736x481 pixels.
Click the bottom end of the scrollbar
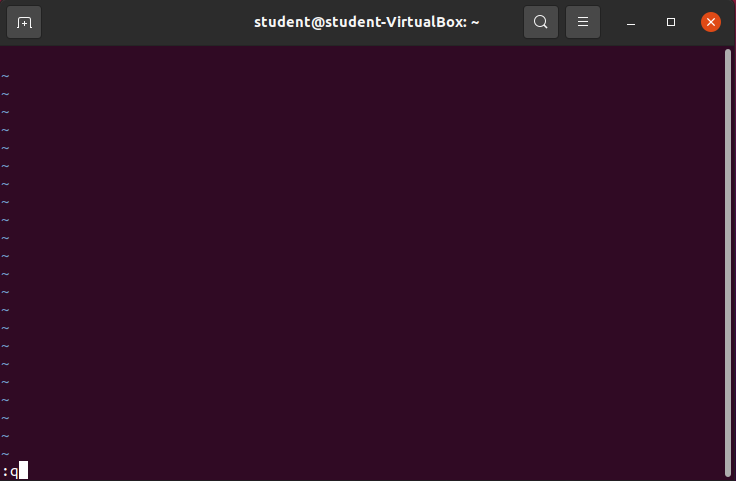728,473
